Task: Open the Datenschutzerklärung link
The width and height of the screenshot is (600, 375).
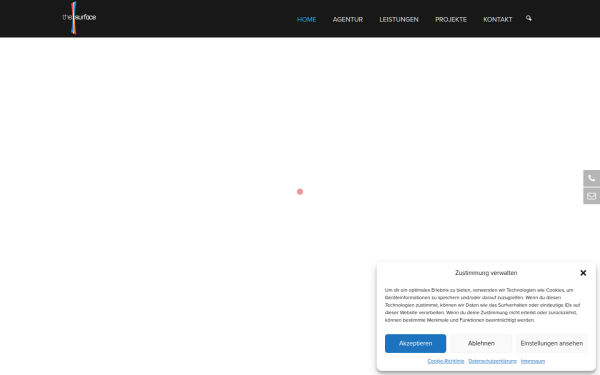Action: pos(492,361)
